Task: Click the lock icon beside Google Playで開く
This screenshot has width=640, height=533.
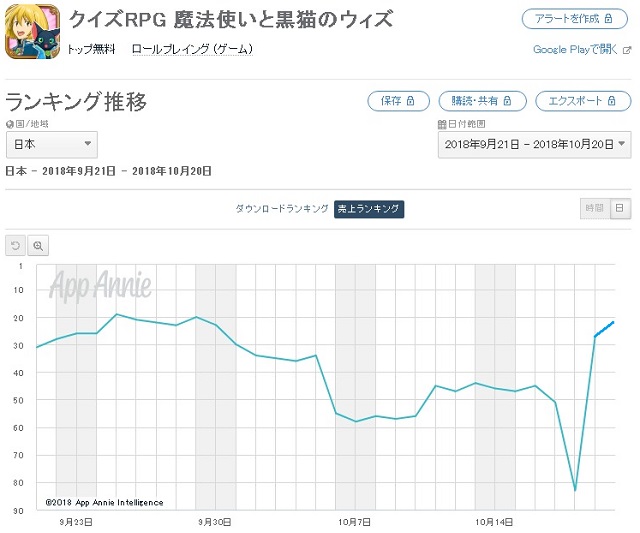Action: pos(625,49)
